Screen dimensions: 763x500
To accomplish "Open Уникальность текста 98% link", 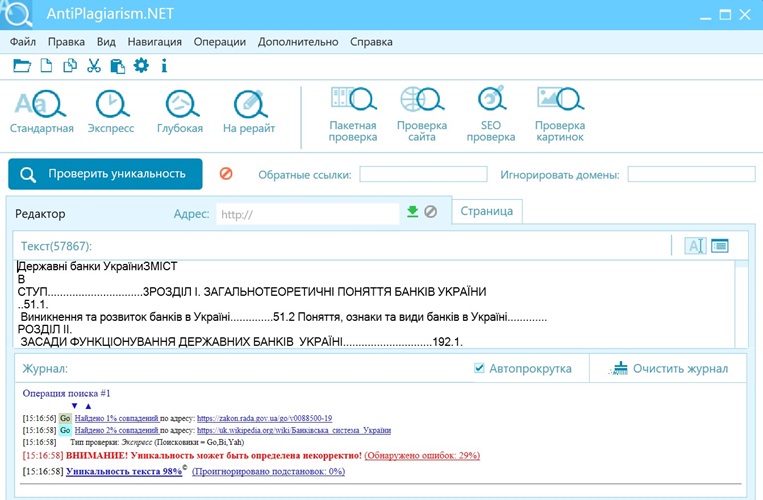I will click(124, 471).
